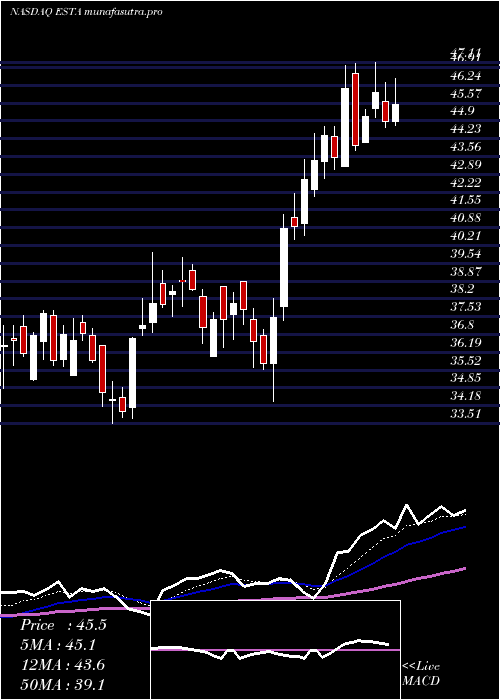Click the 33.51 price axis label
This screenshot has height=700, width=500.
(x=466, y=413)
